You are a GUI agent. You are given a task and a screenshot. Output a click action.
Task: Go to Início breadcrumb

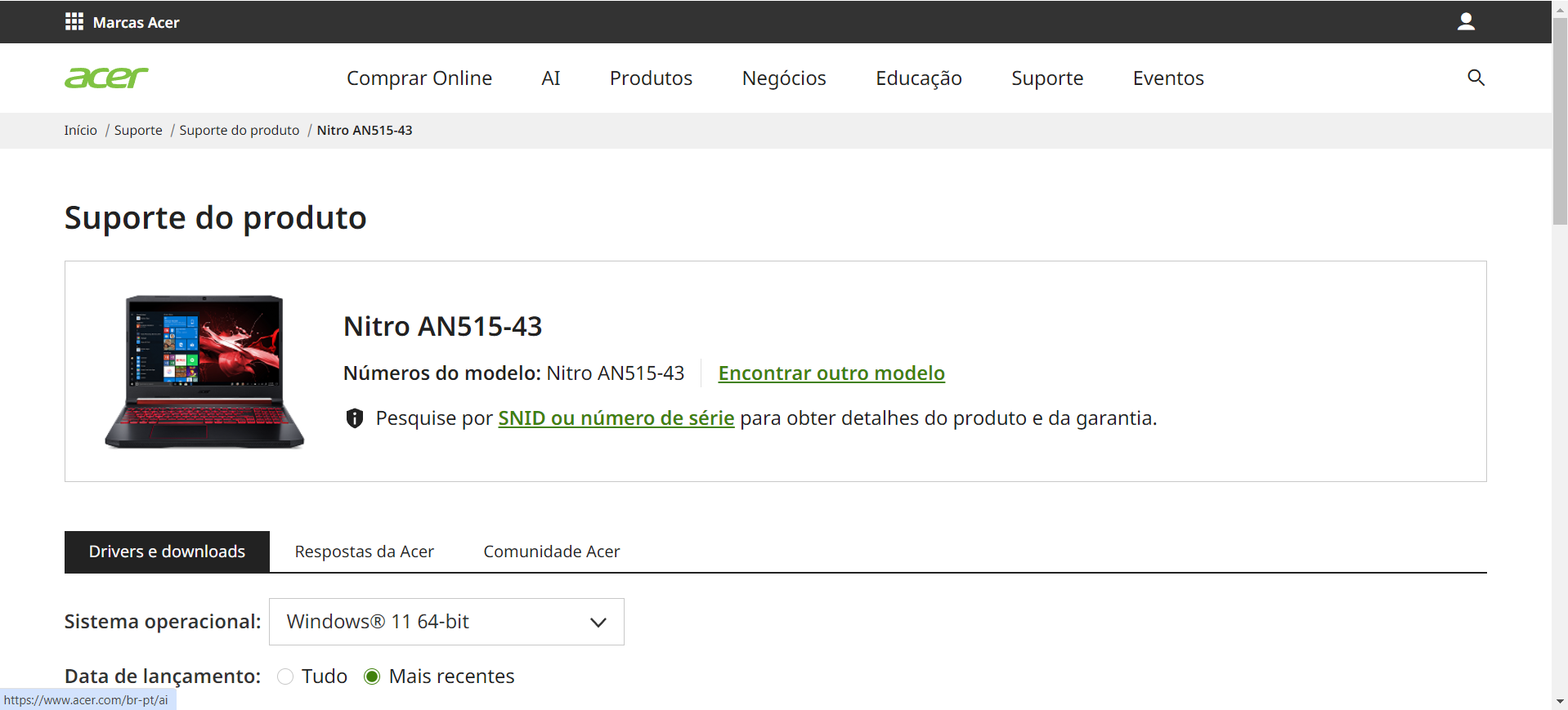coord(81,131)
